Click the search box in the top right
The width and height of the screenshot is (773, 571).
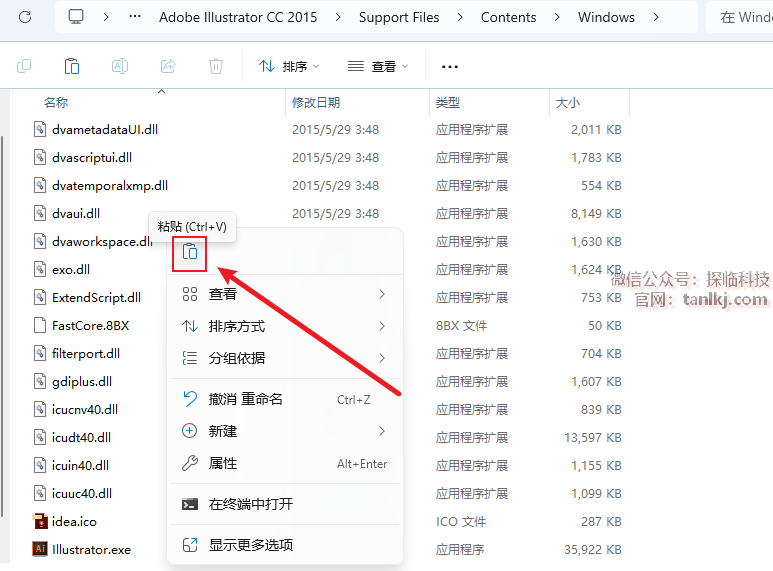point(740,17)
